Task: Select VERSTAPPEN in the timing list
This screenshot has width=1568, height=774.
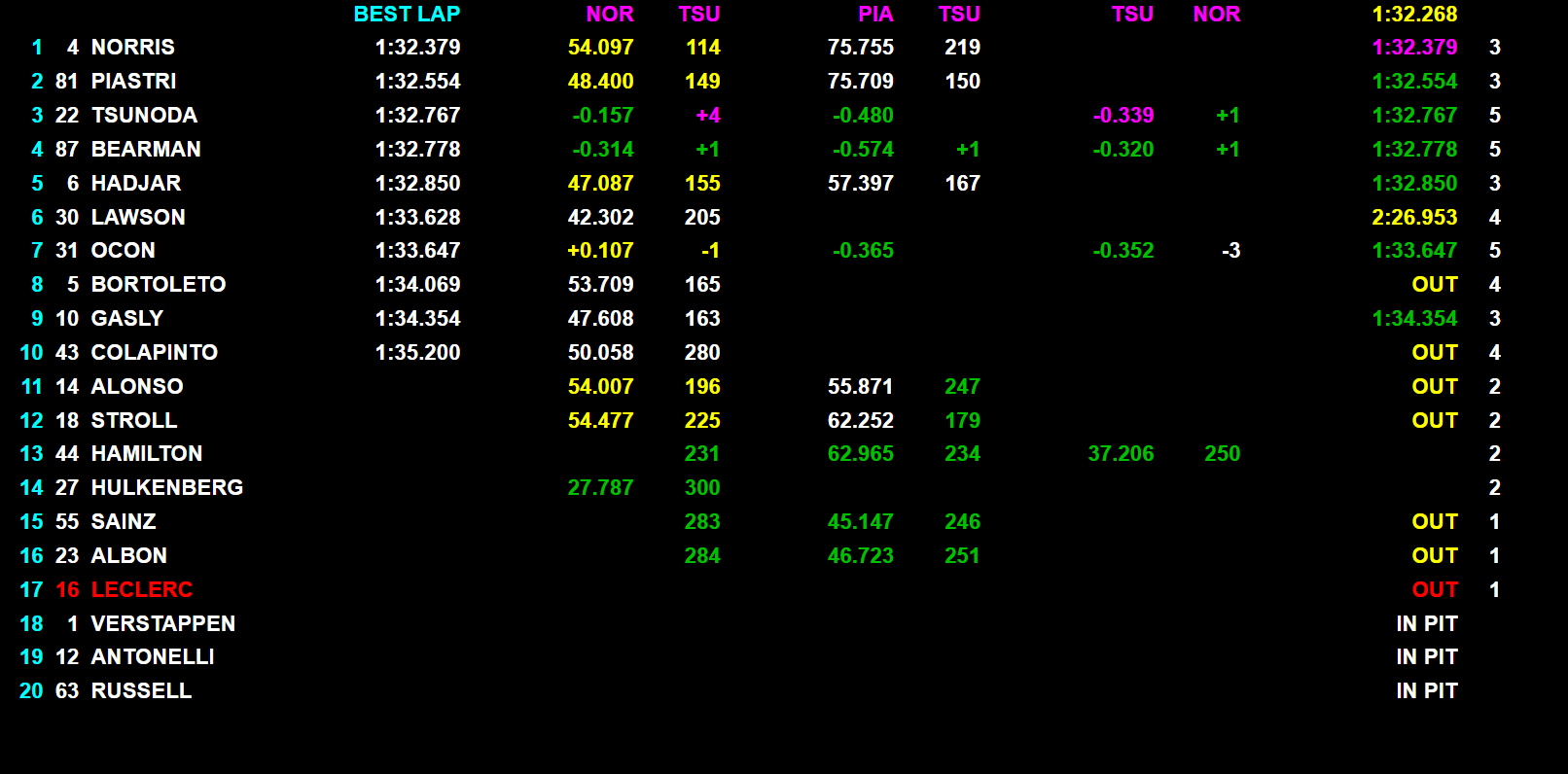Action: (x=162, y=623)
